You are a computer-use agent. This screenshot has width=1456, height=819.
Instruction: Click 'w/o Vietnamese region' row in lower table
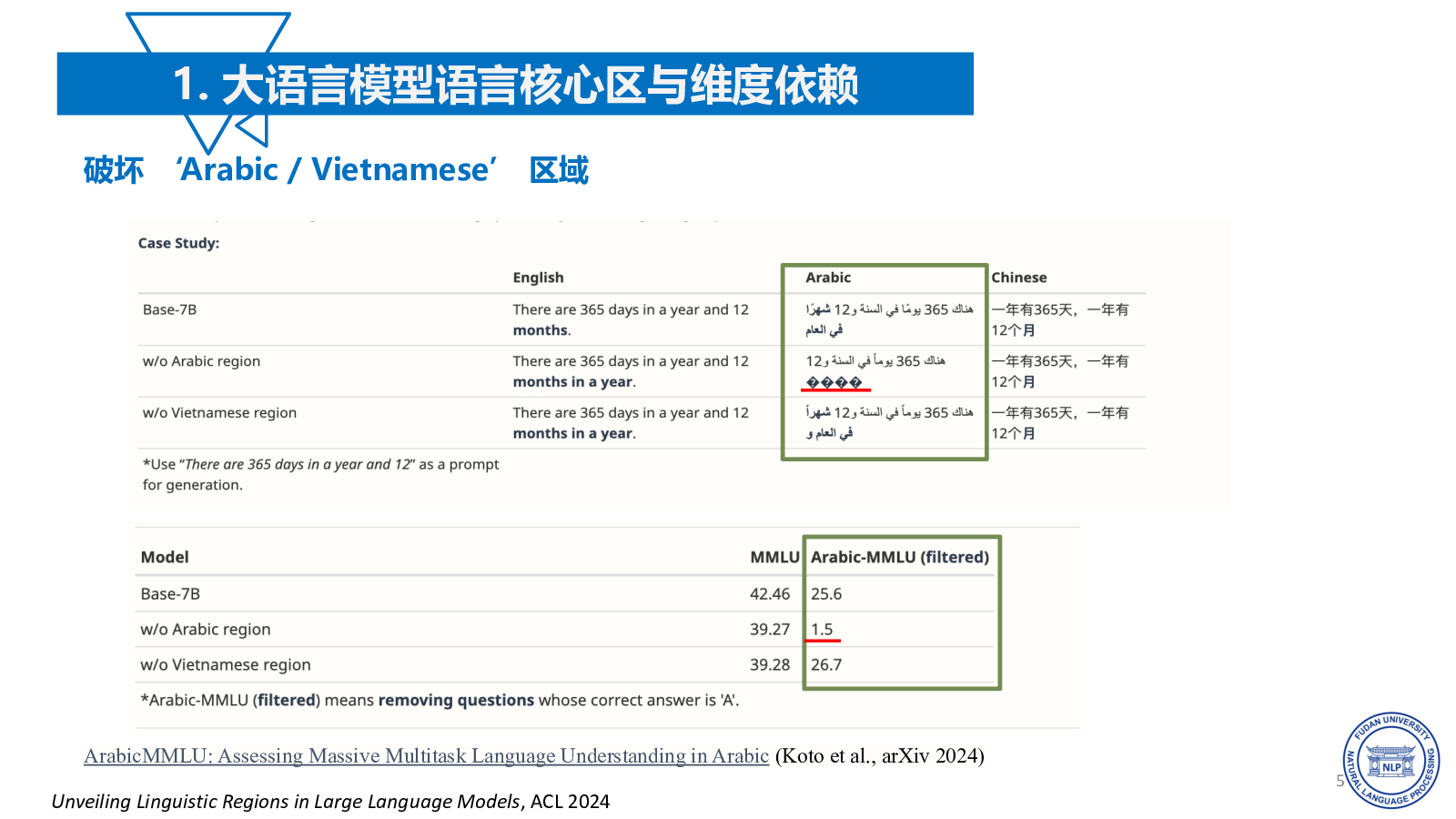226,665
